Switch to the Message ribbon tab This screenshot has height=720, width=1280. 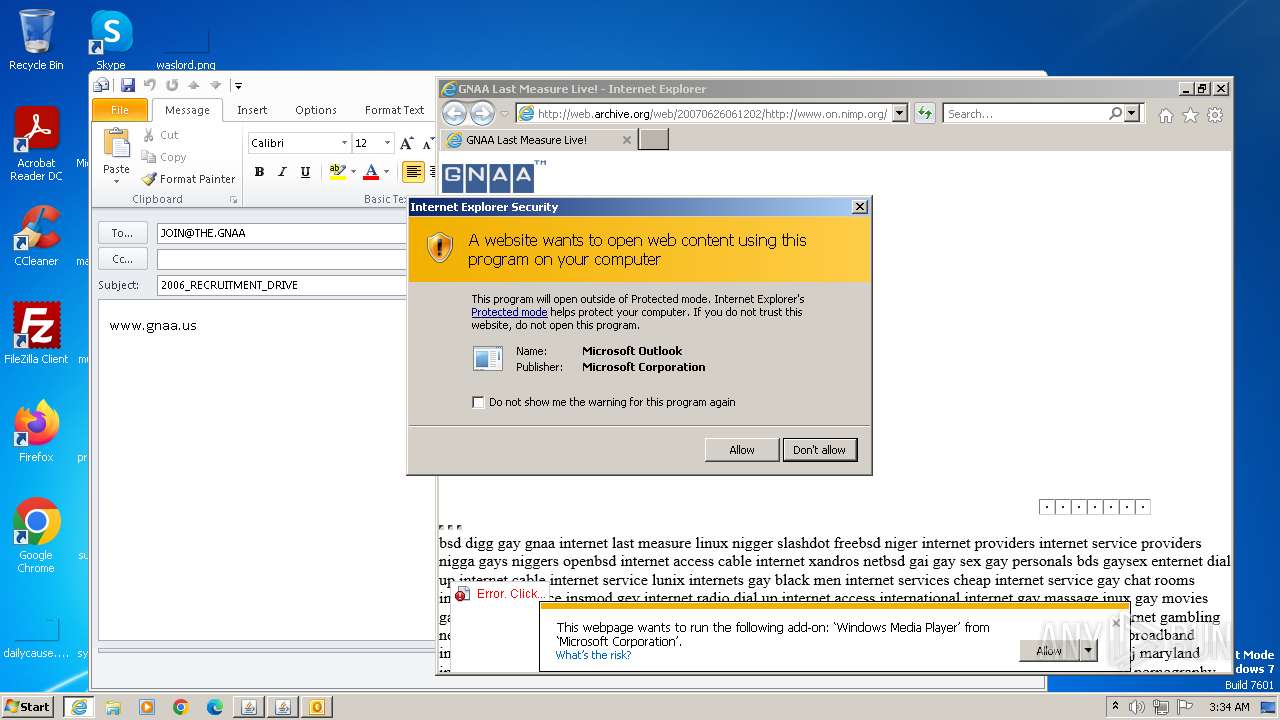coord(187,110)
